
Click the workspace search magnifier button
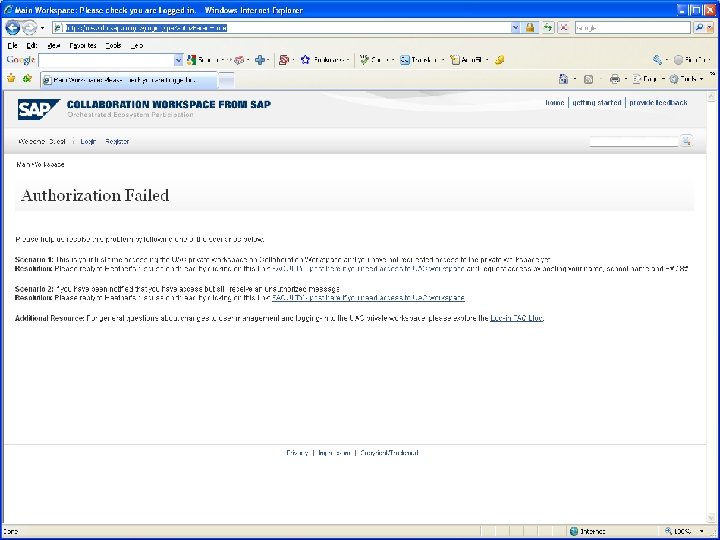click(x=686, y=141)
